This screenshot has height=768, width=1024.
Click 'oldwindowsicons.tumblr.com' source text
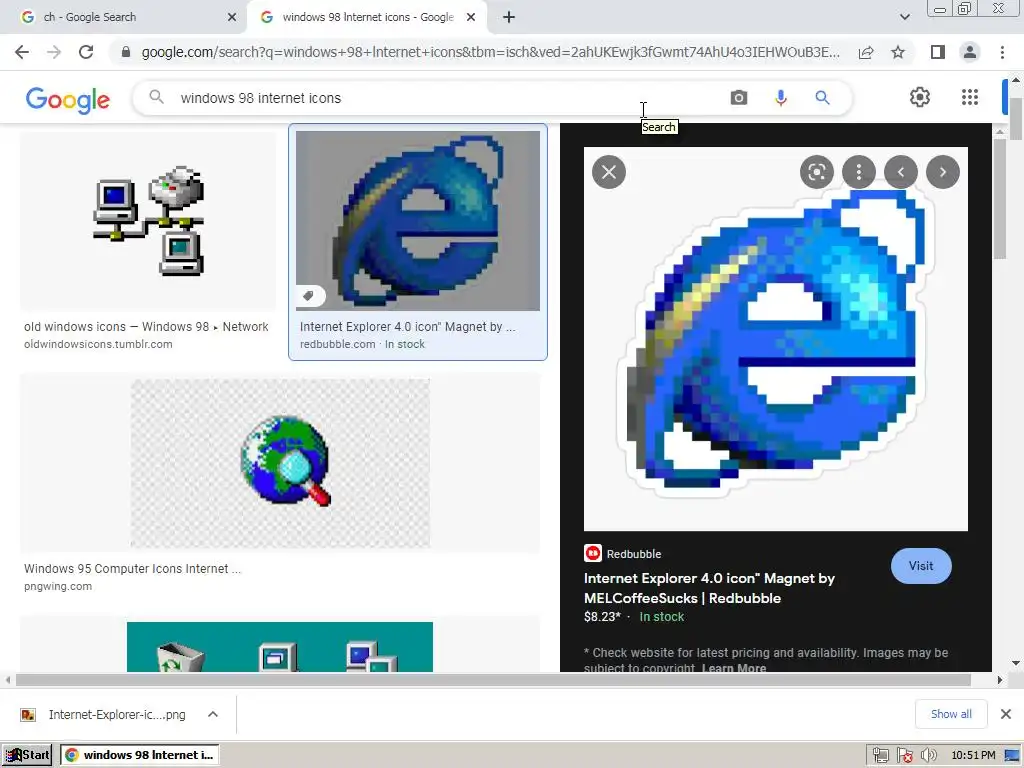(x=98, y=344)
